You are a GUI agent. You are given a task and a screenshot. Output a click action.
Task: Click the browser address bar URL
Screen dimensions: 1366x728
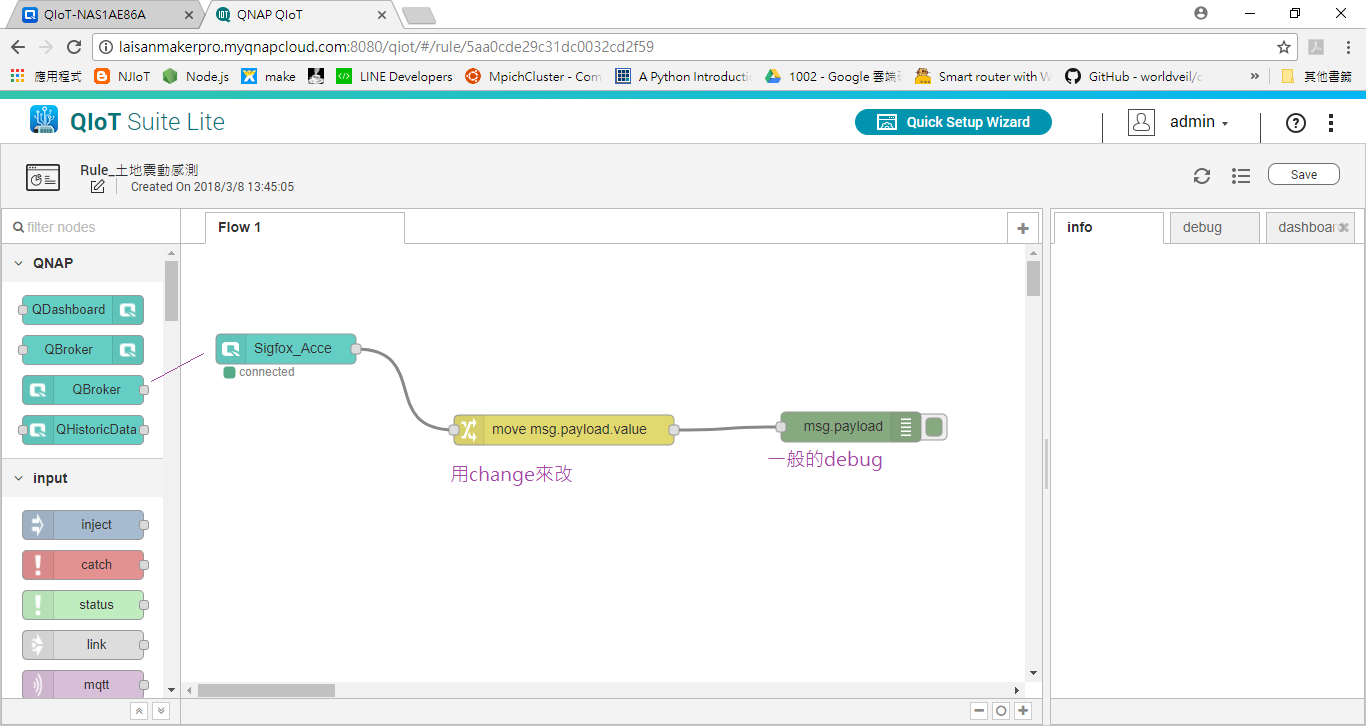(387, 47)
